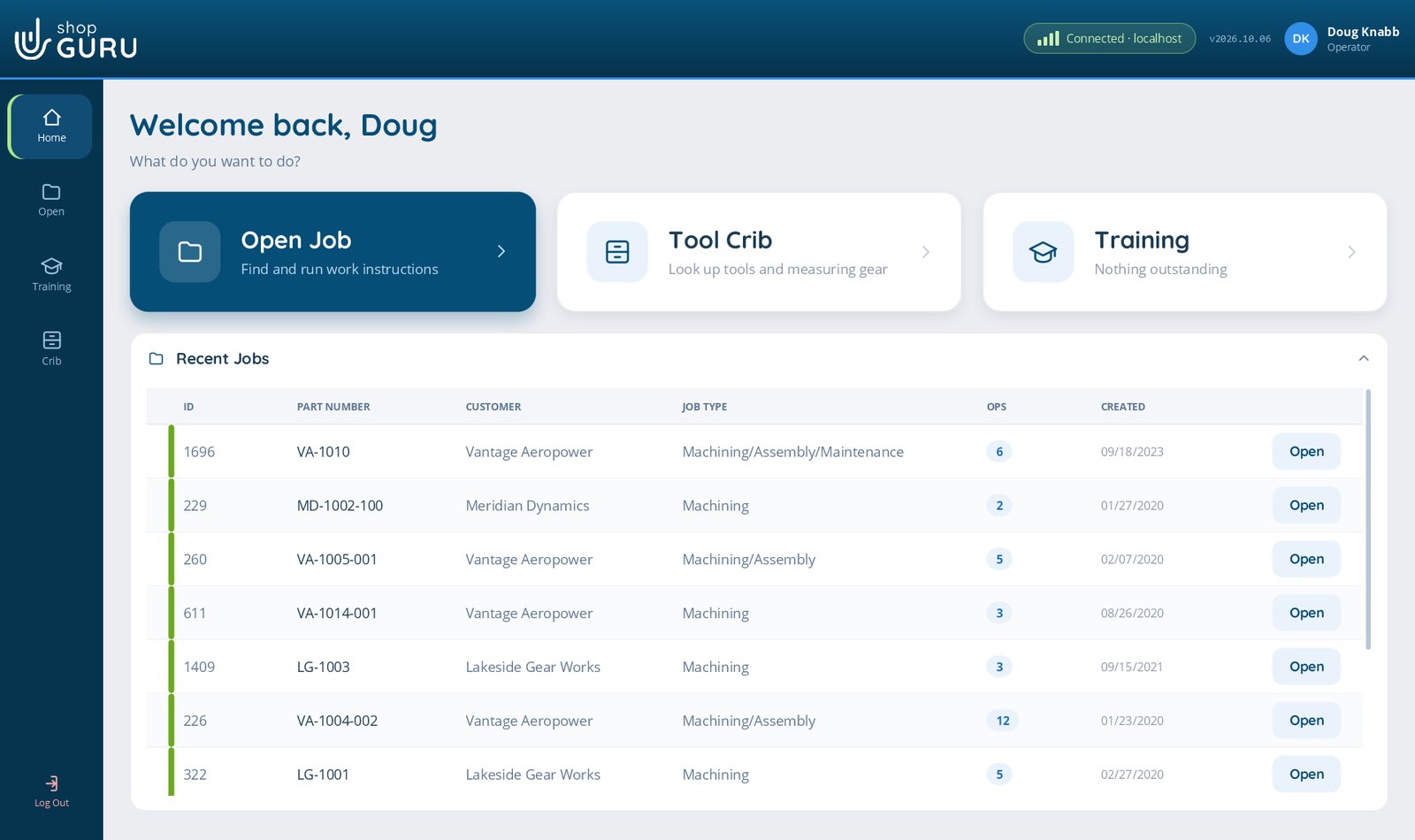Click the chevron on Training card

[1351, 252]
